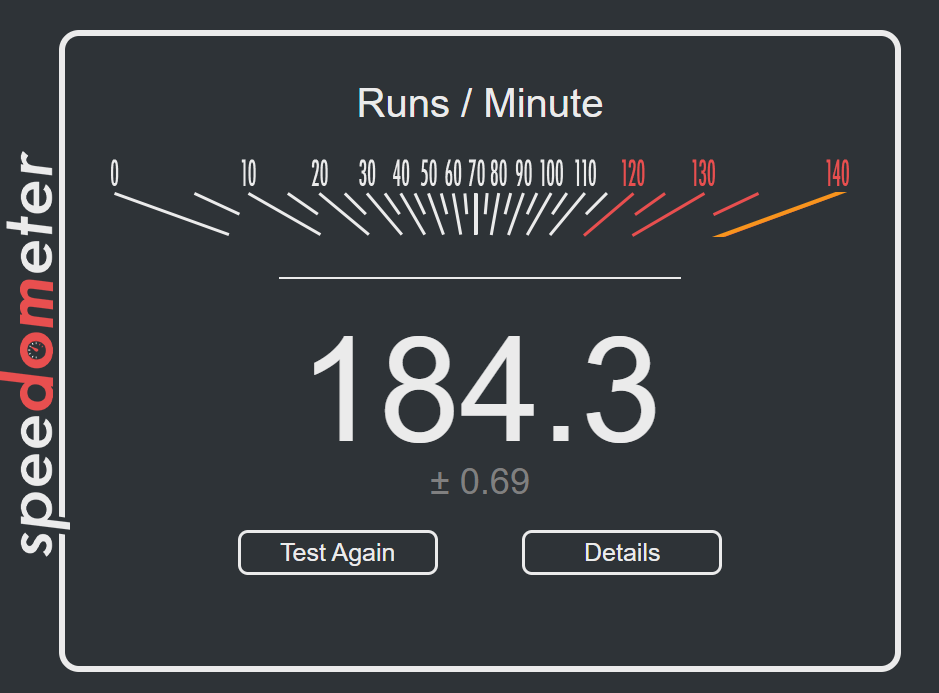Open the Details view
The width and height of the screenshot is (939, 693).
[621, 553]
